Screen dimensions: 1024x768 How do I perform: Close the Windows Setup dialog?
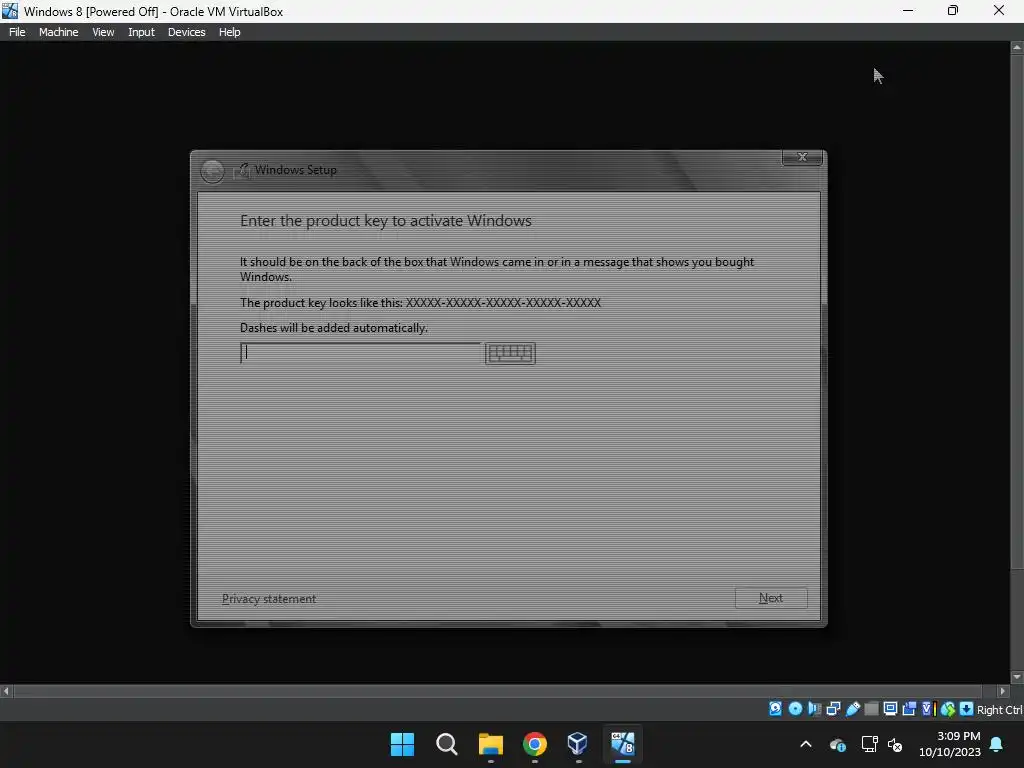[802, 157]
